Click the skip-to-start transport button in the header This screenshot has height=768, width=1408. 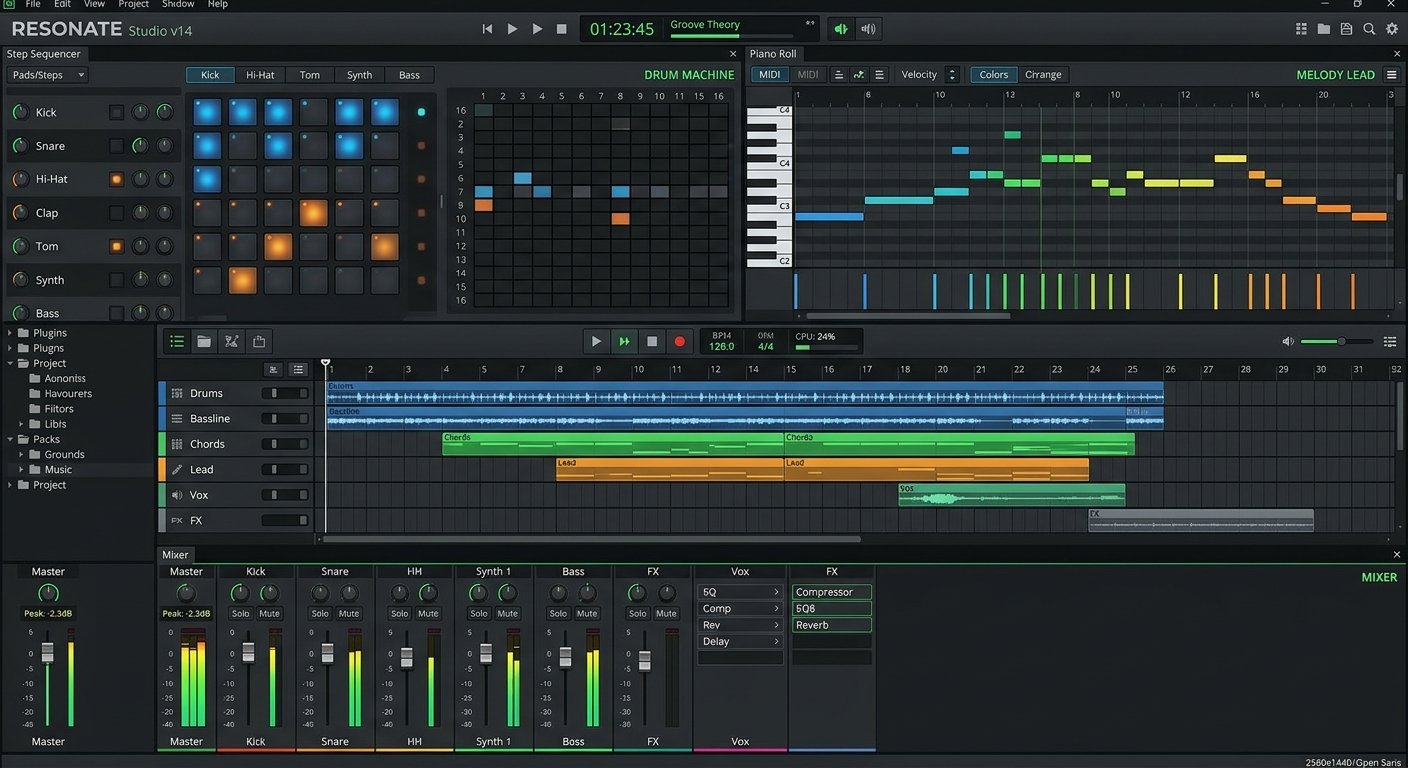pyautogui.click(x=487, y=29)
